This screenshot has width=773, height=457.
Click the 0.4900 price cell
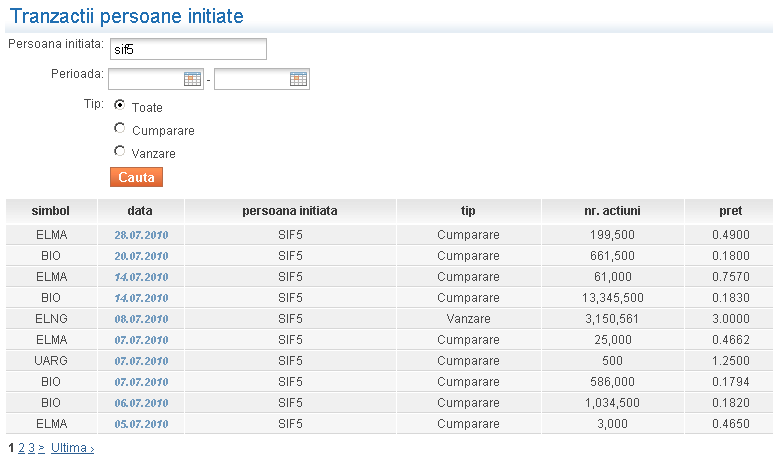[x=731, y=235]
